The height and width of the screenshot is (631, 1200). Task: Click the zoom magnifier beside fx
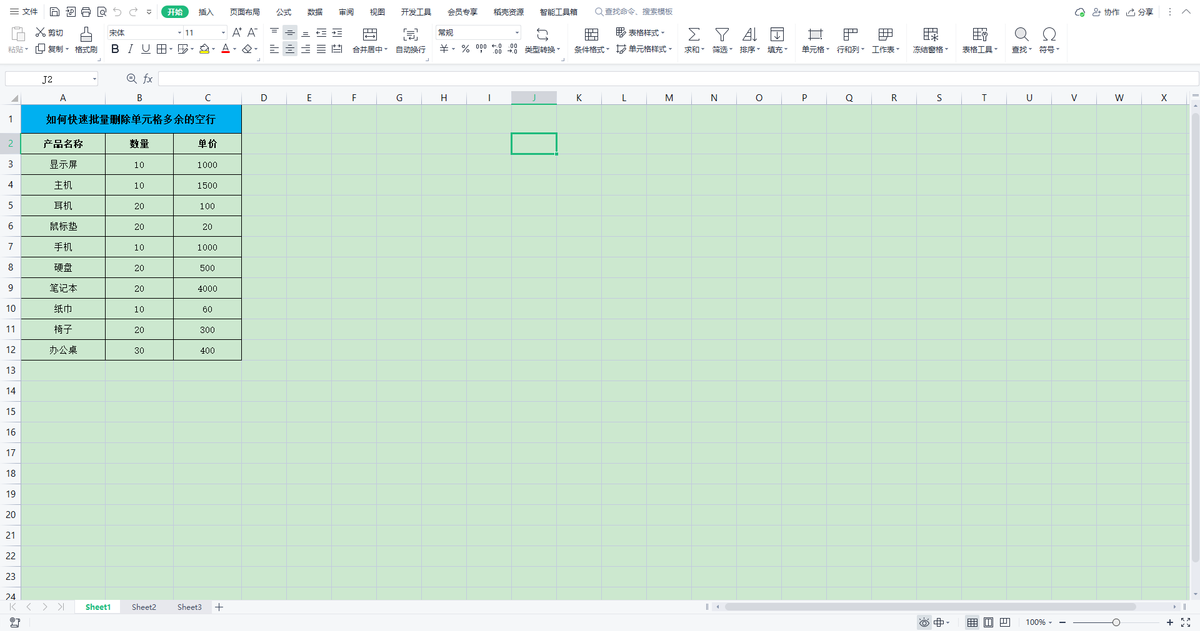pos(131,78)
